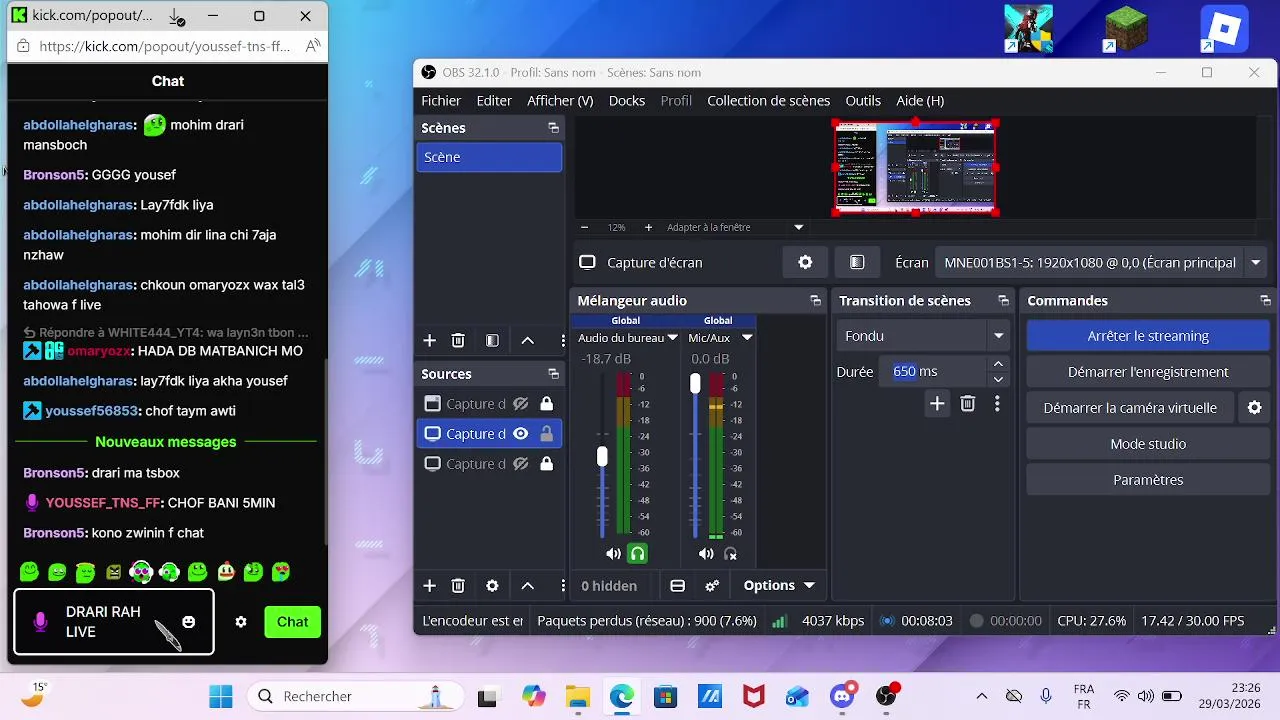1280x720 pixels.
Task: Click Arrêter le streaming button
Action: 1148,336
